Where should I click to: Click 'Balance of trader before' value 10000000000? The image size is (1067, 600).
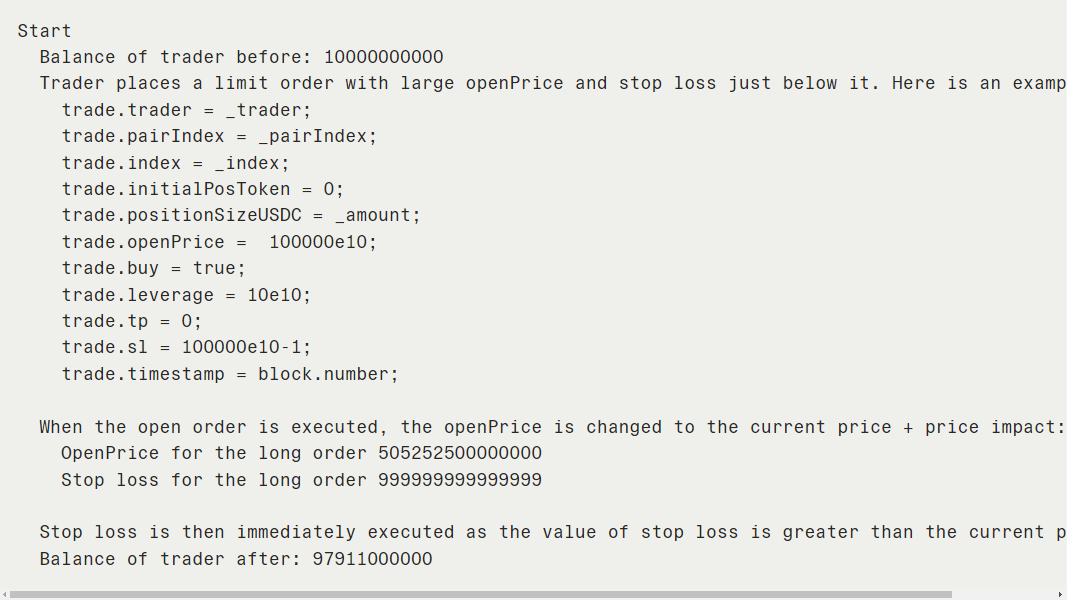click(384, 57)
